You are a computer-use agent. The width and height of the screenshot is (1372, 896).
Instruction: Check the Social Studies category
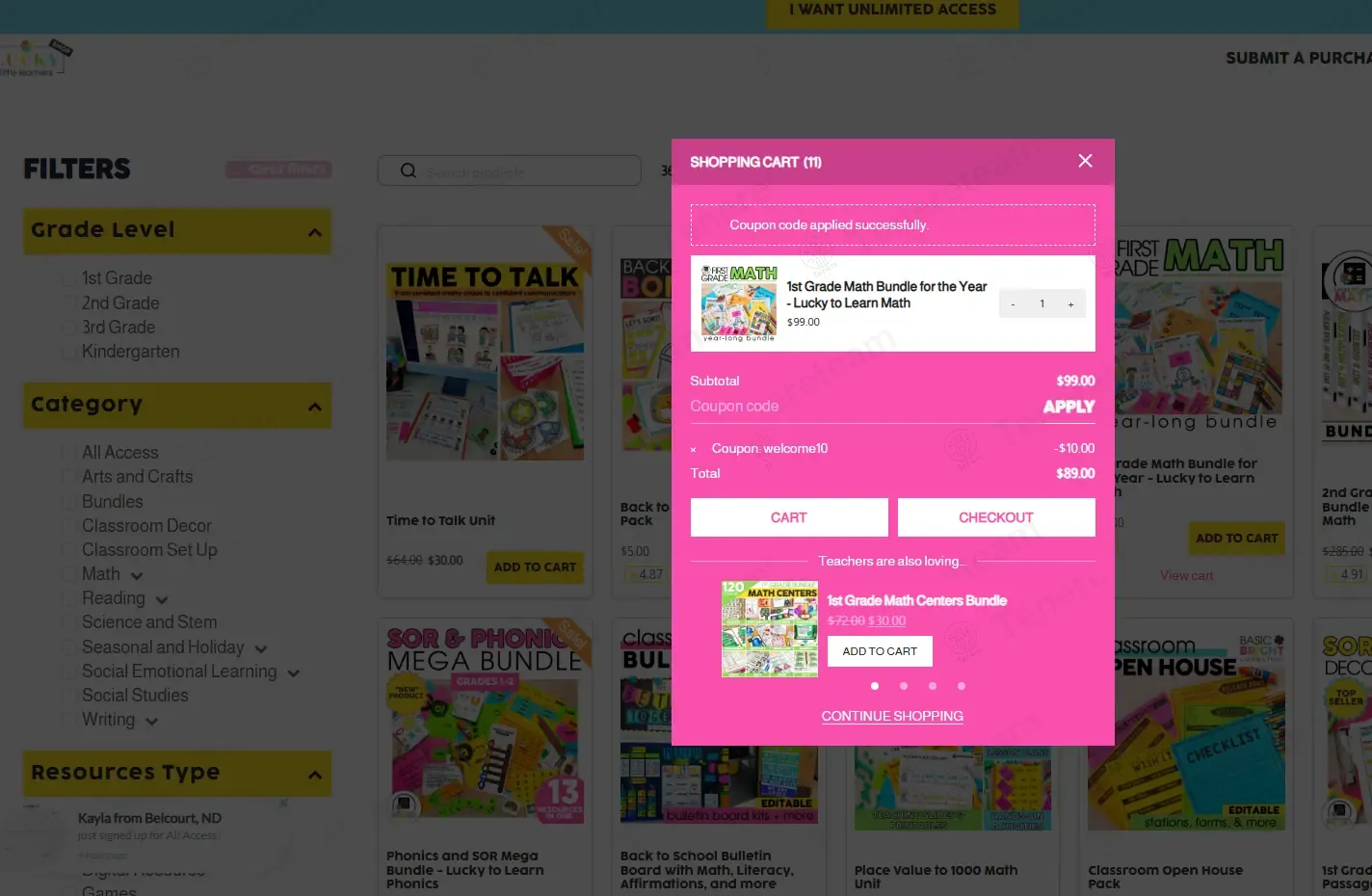[x=69, y=696]
